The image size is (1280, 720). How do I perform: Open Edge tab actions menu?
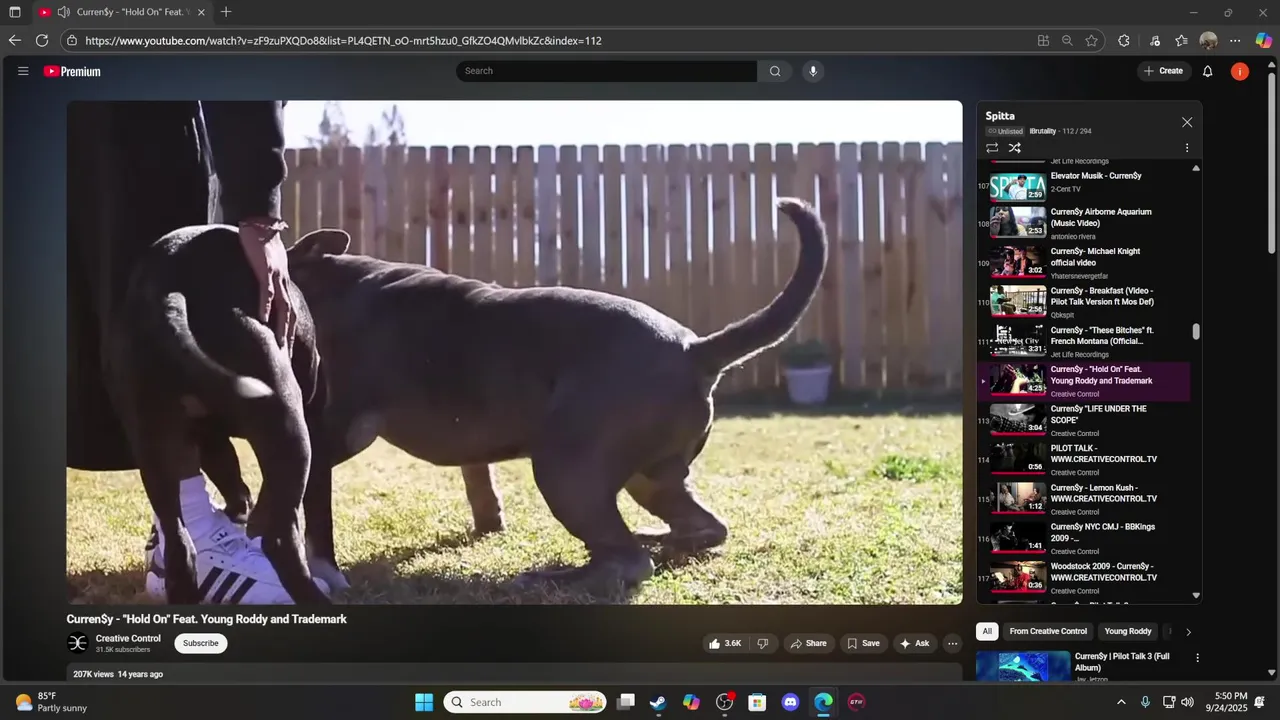click(x=15, y=12)
